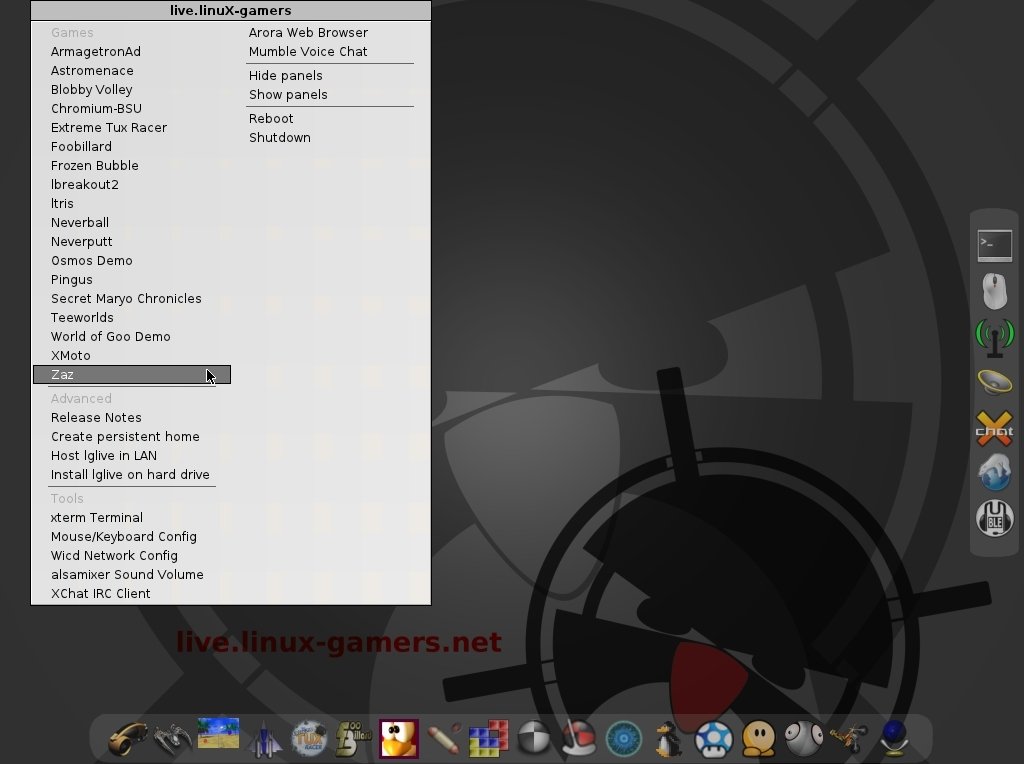Open Blobby Volley beach icon in dock

coord(218,734)
